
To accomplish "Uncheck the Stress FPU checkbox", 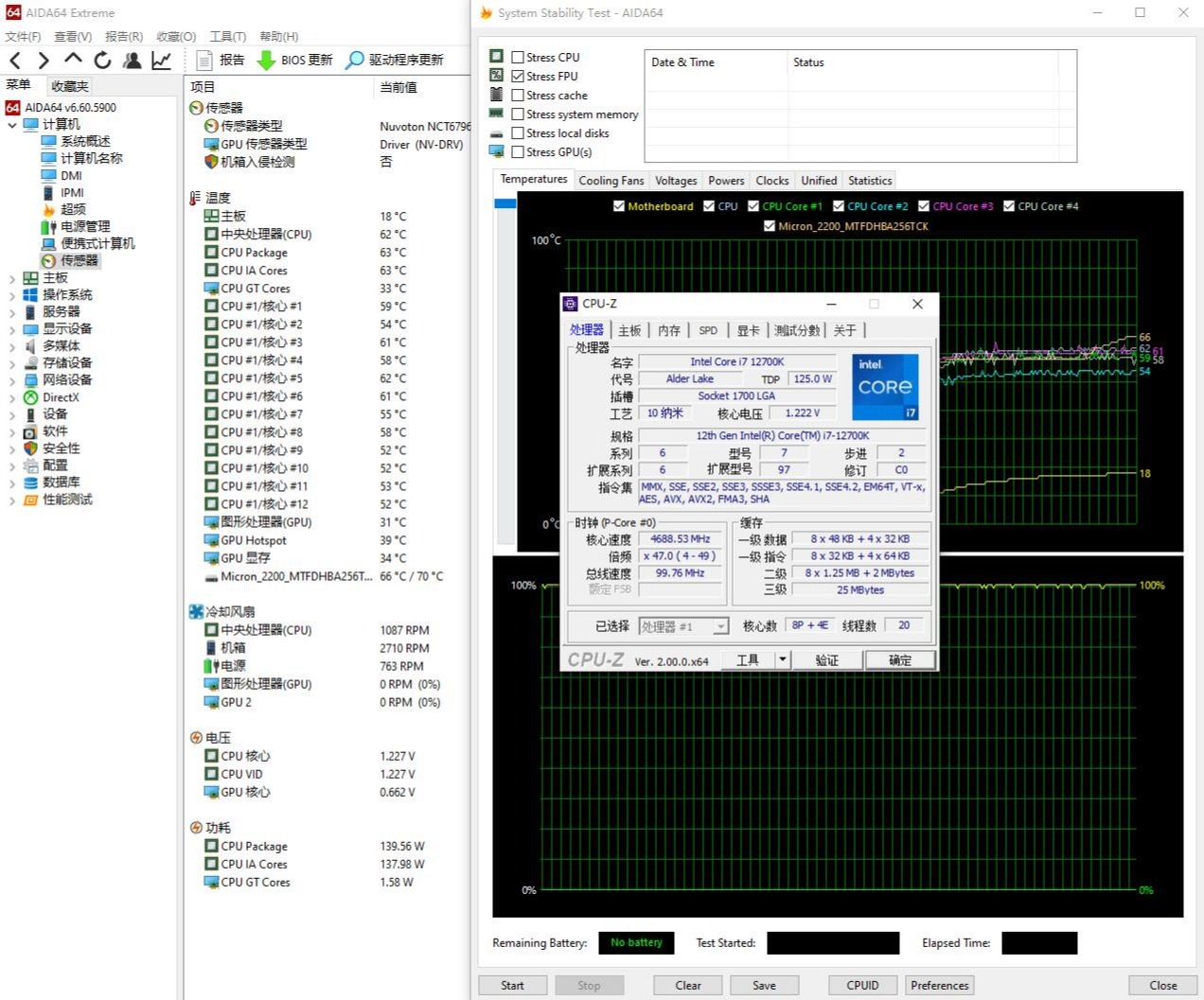I will 518,76.
